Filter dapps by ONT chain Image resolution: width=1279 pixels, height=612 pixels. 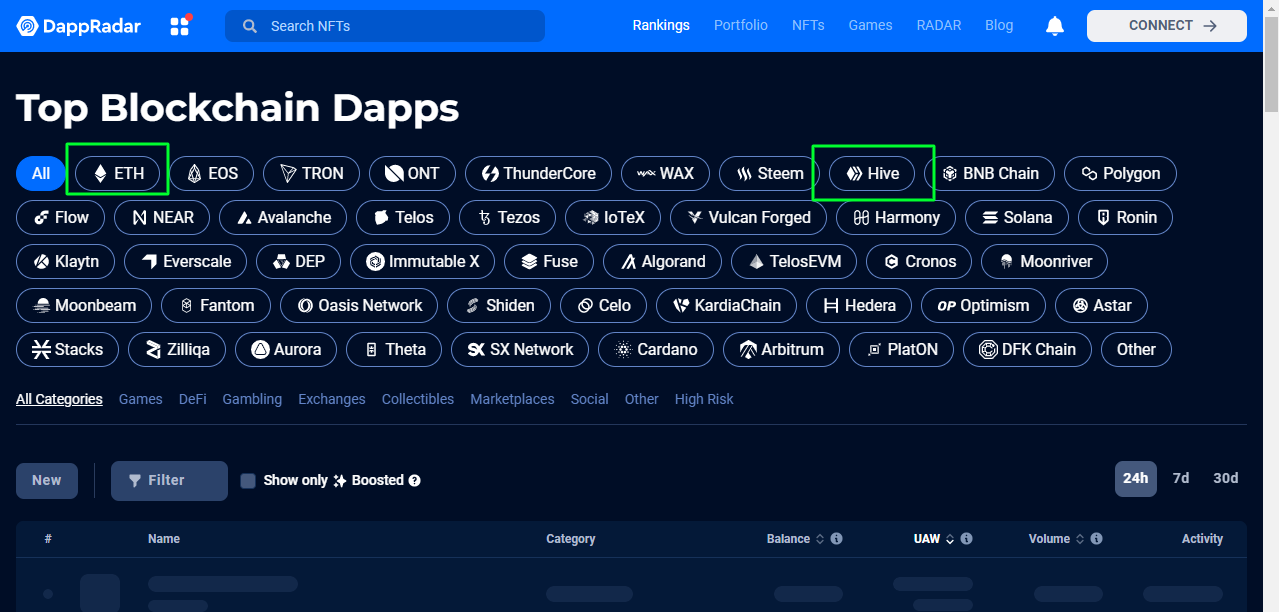tap(412, 173)
